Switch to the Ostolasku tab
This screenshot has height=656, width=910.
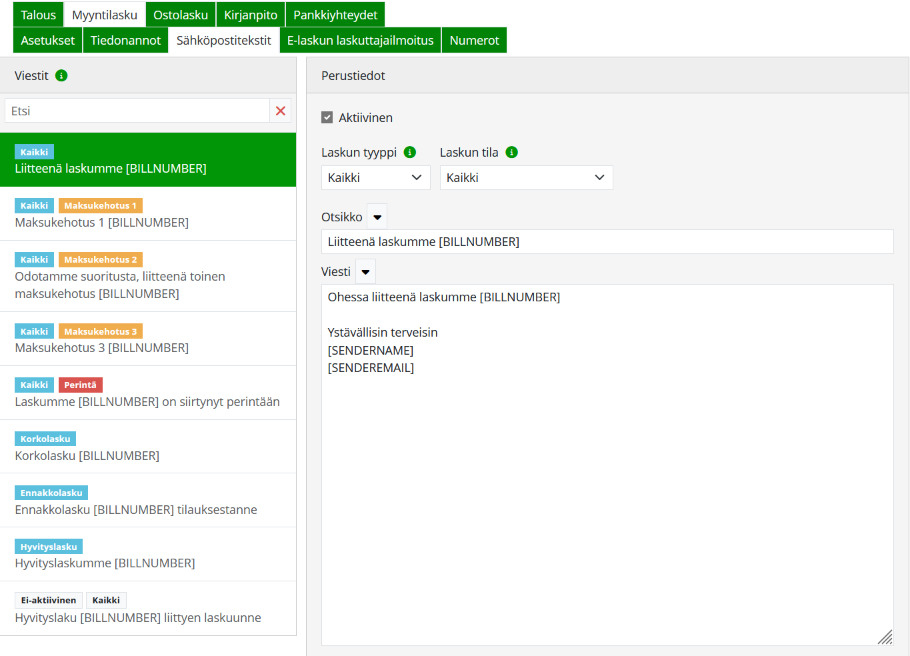coord(180,15)
